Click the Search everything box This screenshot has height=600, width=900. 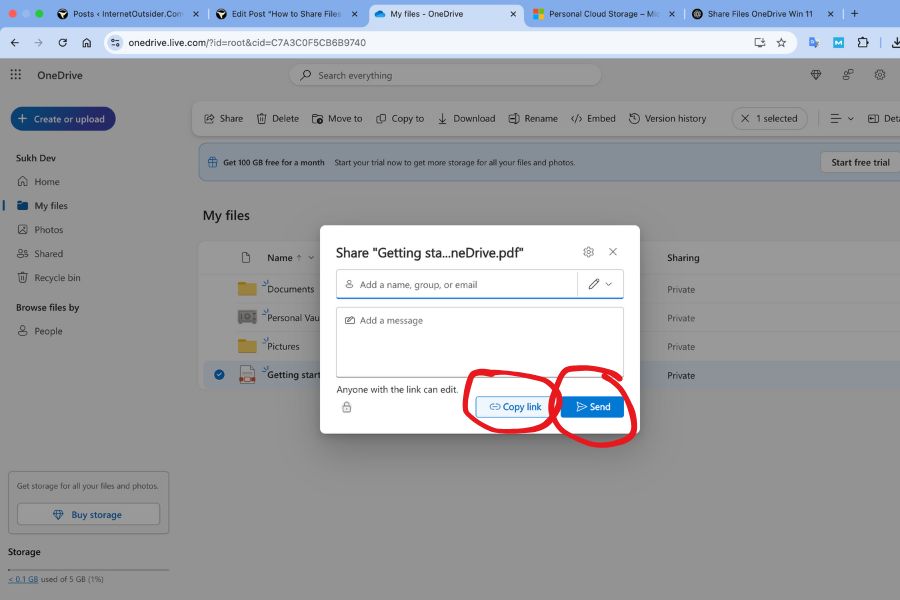[445, 75]
